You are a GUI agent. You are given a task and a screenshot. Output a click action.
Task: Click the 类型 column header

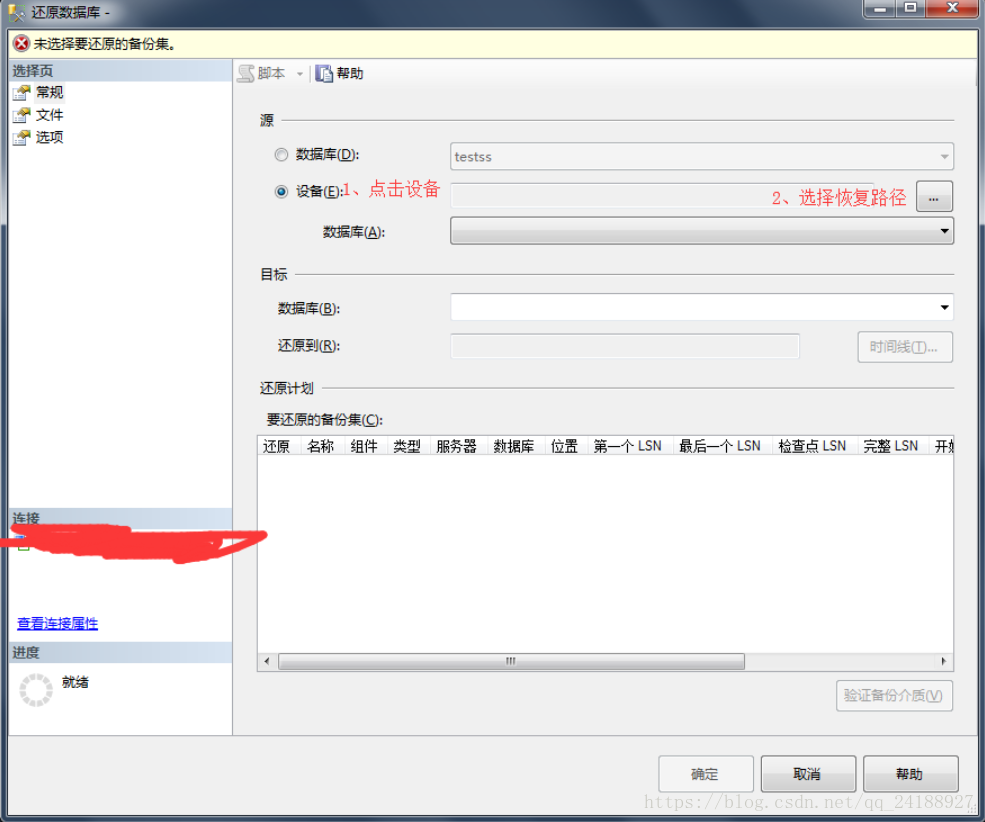click(x=408, y=446)
